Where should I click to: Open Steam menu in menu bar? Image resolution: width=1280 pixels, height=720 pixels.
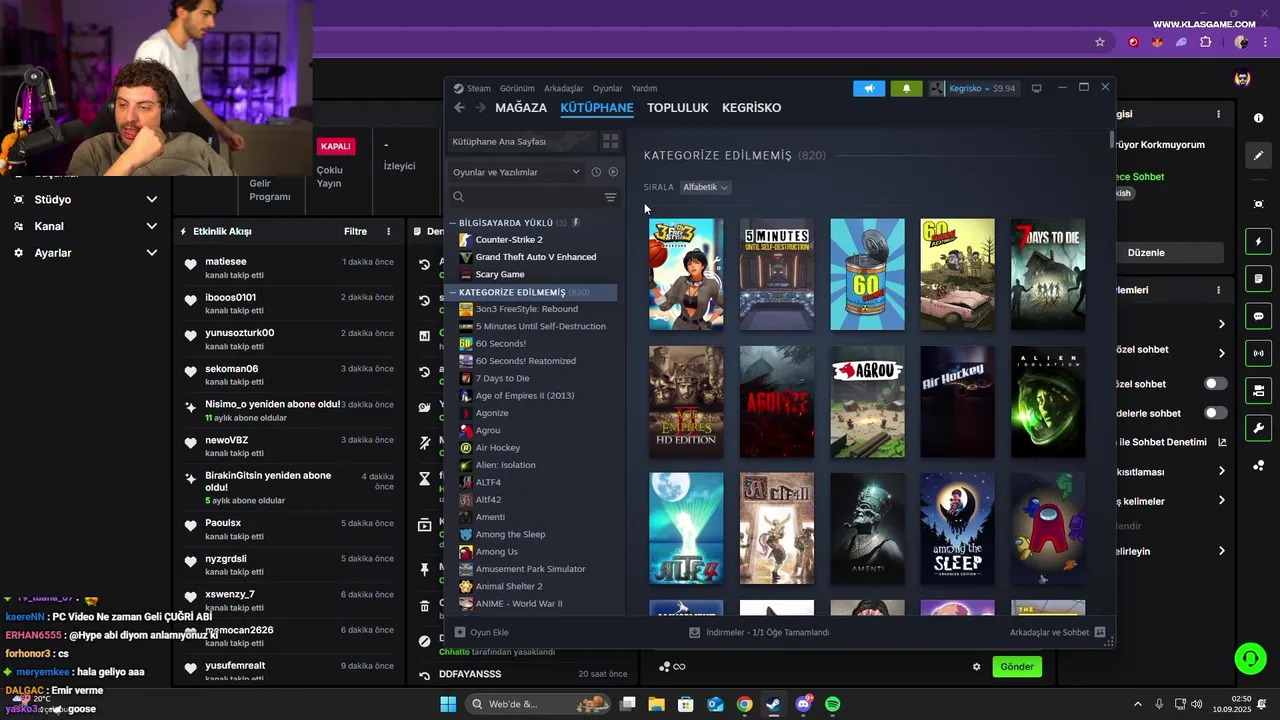click(x=472, y=88)
